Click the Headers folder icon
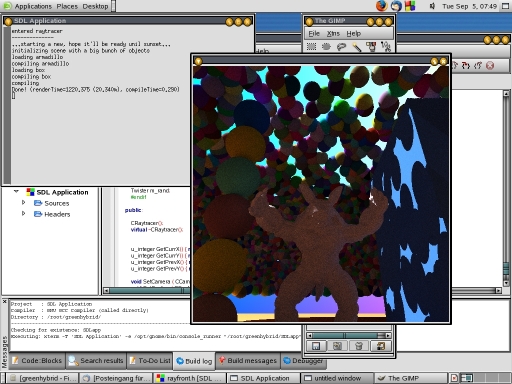 click(x=38, y=214)
